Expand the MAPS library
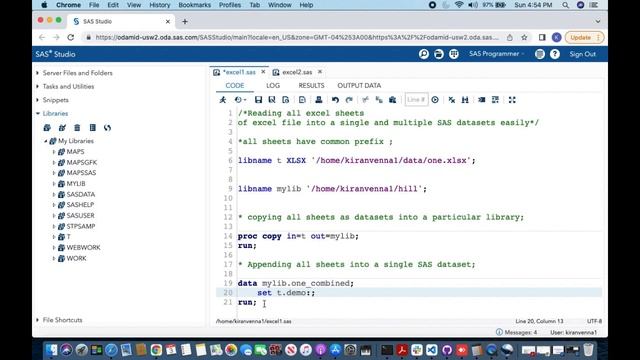Viewport: 640px width, 360px height. click(x=54, y=151)
